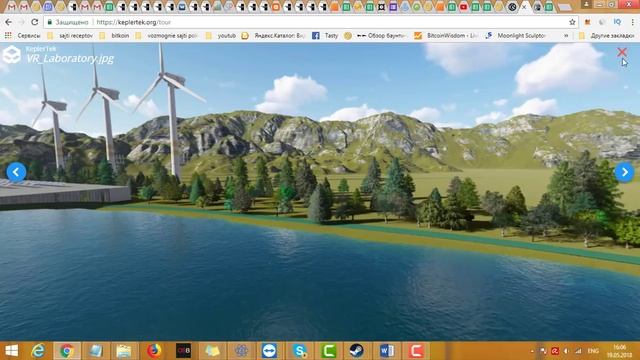Screen dimensions: 640x360
Task: Open the volume control in tray
Action: coord(567,351)
